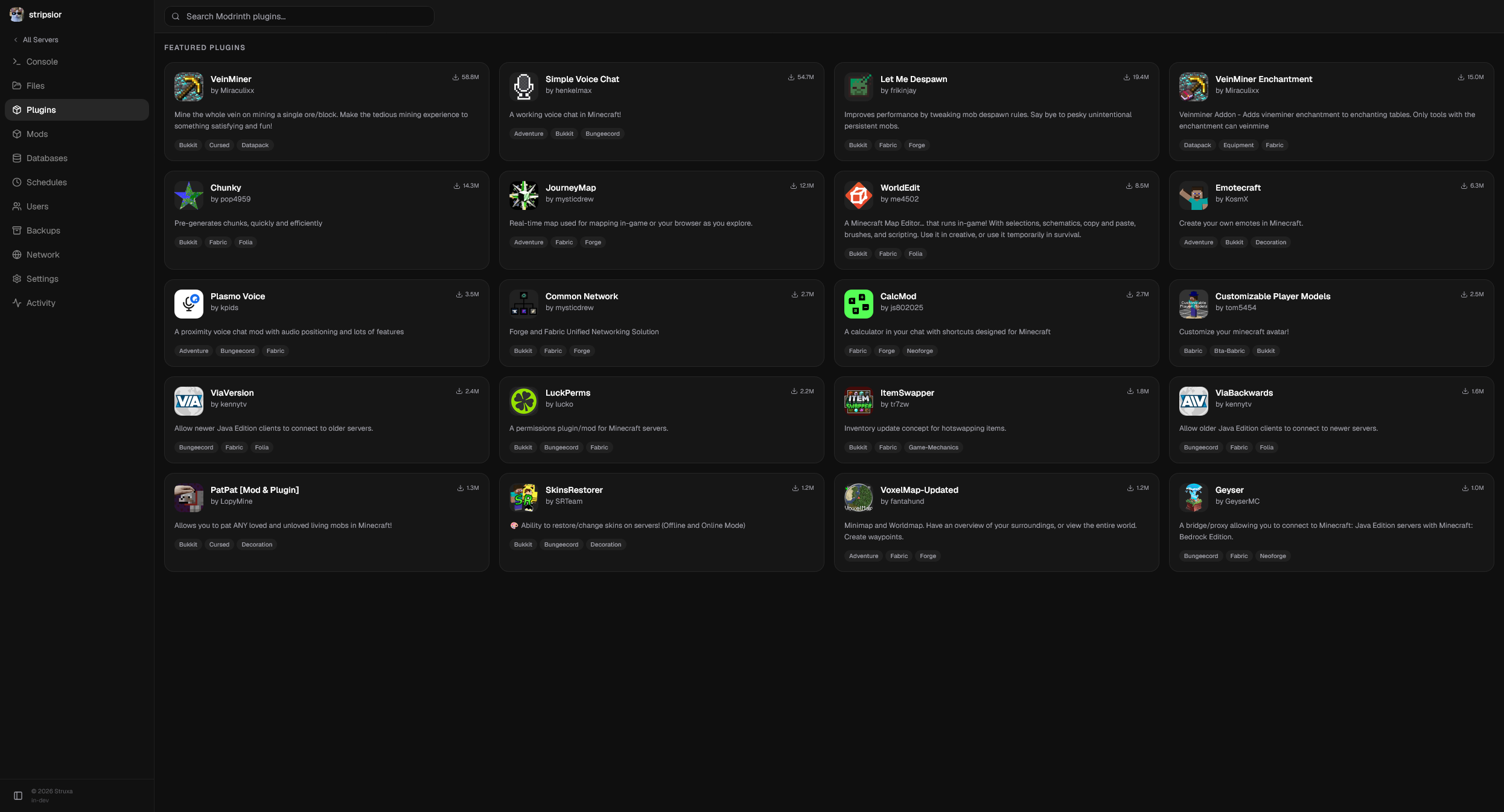Image resolution: width=1504 pixels, height=812 pixels.
Task: Open the LuckPerms plugin title
Action: pos(568,393)
